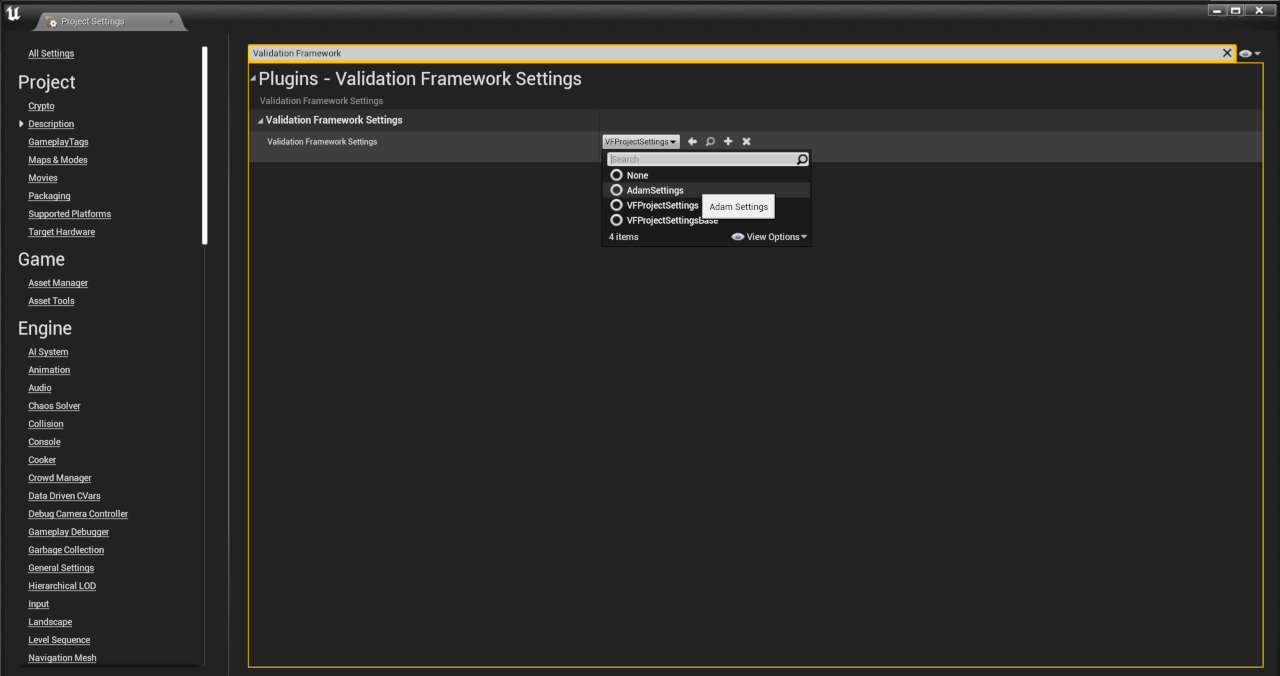The width and height of the screenshot is (1280, 676).
Task: Go to the GameplayTags settings page
Action: (58, 142)
